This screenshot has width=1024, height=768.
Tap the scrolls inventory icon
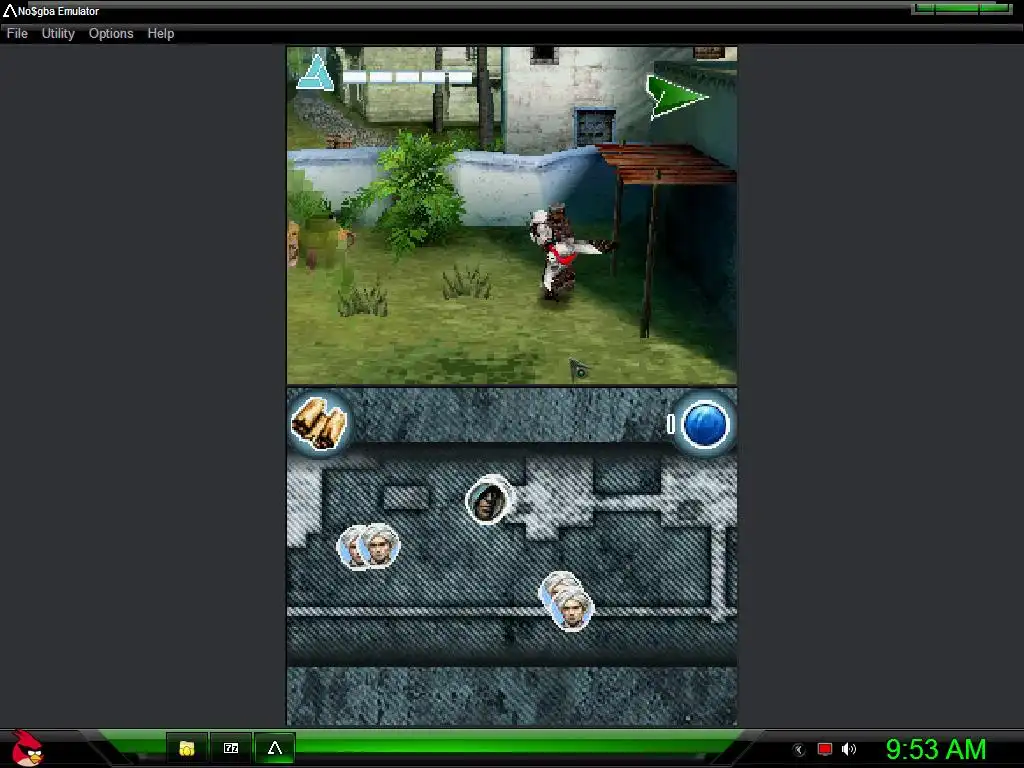[319, 423]
